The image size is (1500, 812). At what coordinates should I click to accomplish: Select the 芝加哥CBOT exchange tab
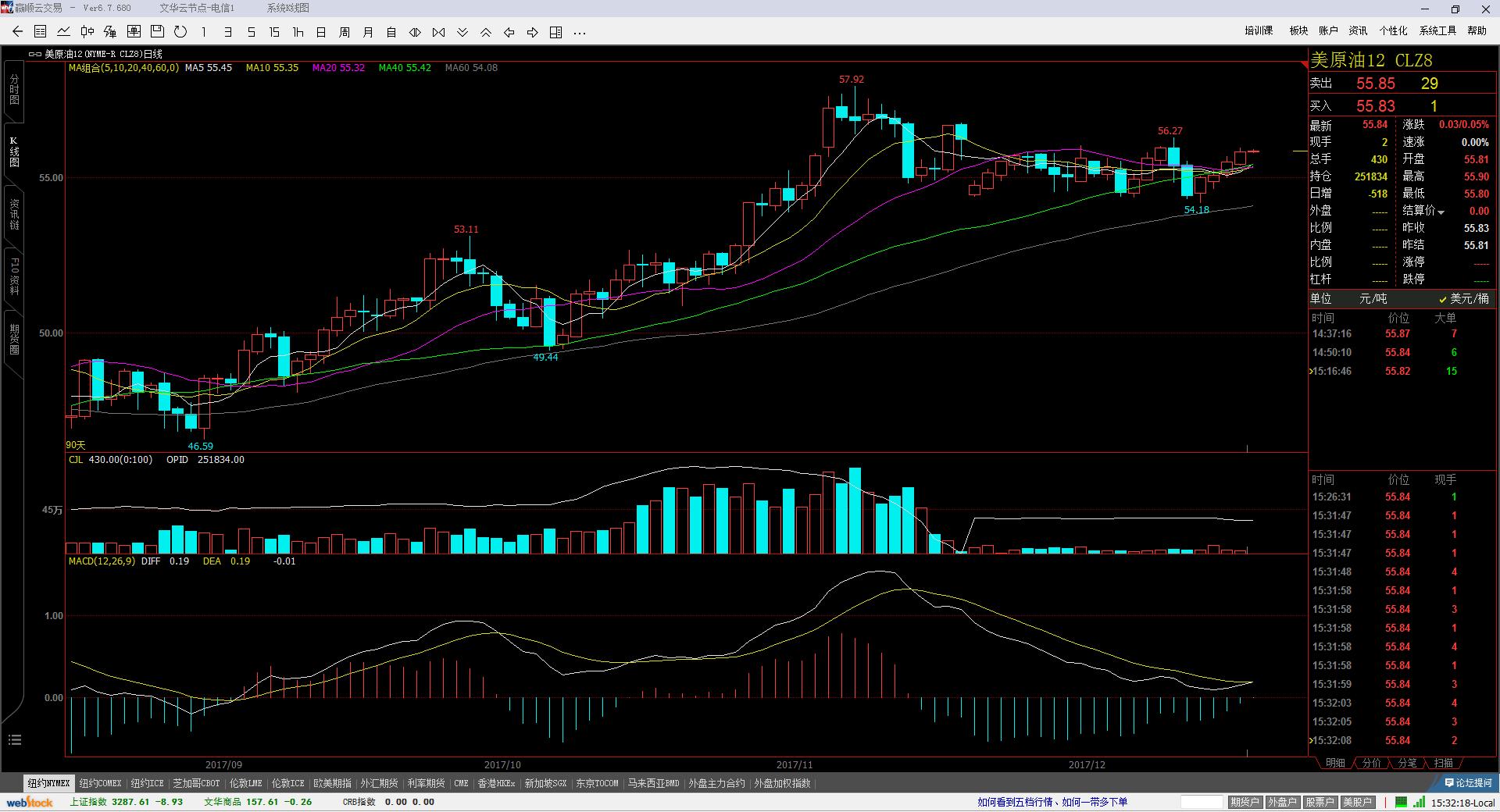coord(196,783)
